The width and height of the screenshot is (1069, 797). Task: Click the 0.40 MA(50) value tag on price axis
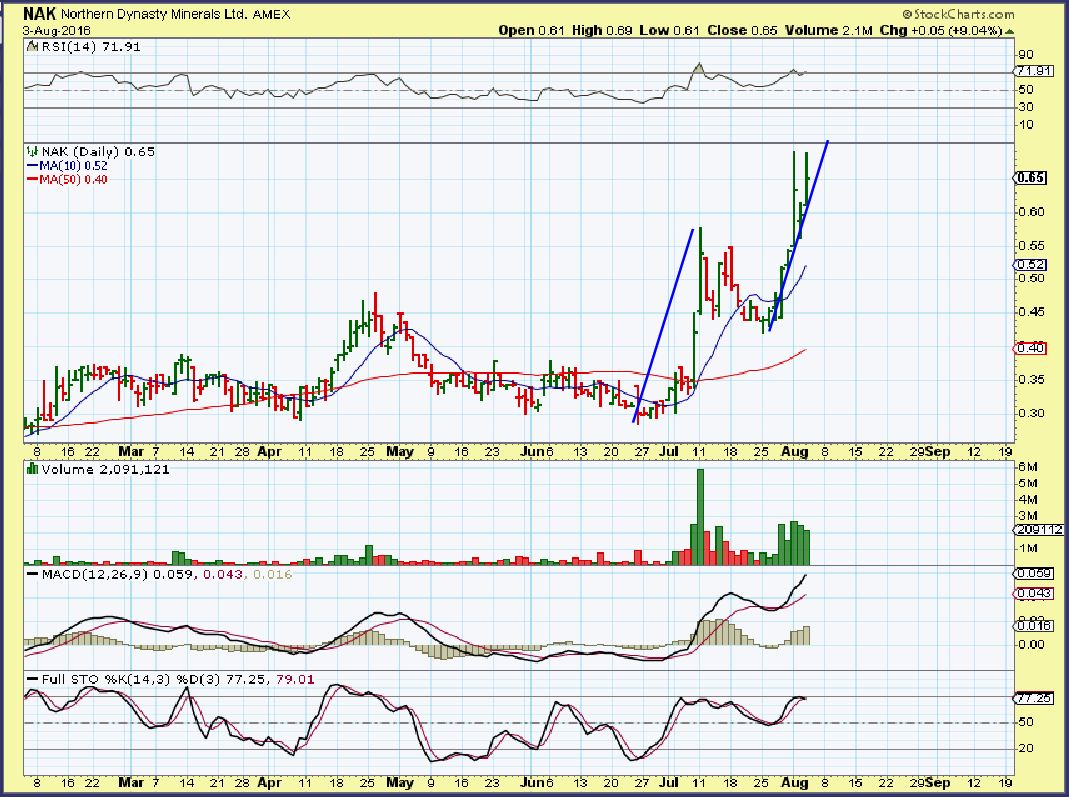(x=1030, y=348)
